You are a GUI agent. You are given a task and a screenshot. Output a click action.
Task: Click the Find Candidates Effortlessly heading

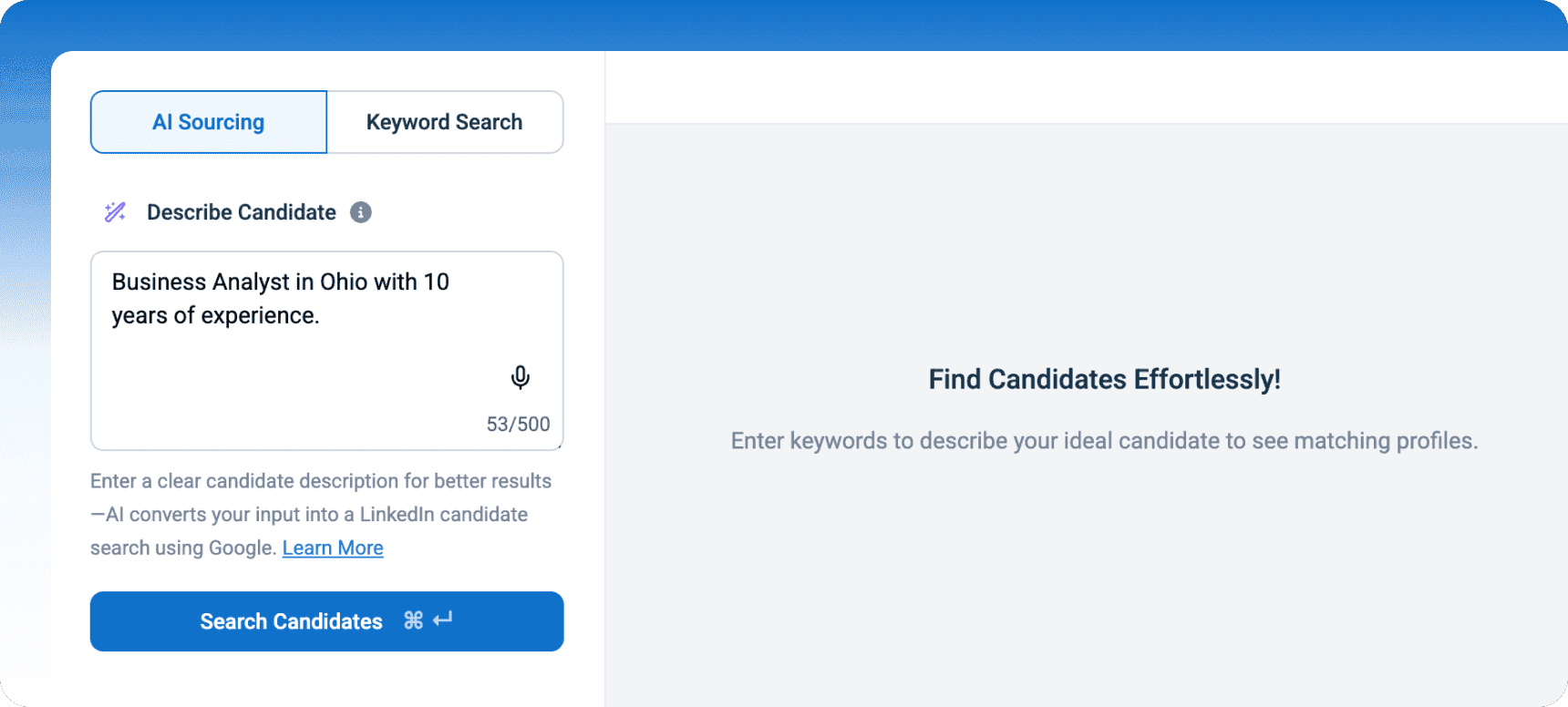pyautogui.click(x=1105, y=379)
